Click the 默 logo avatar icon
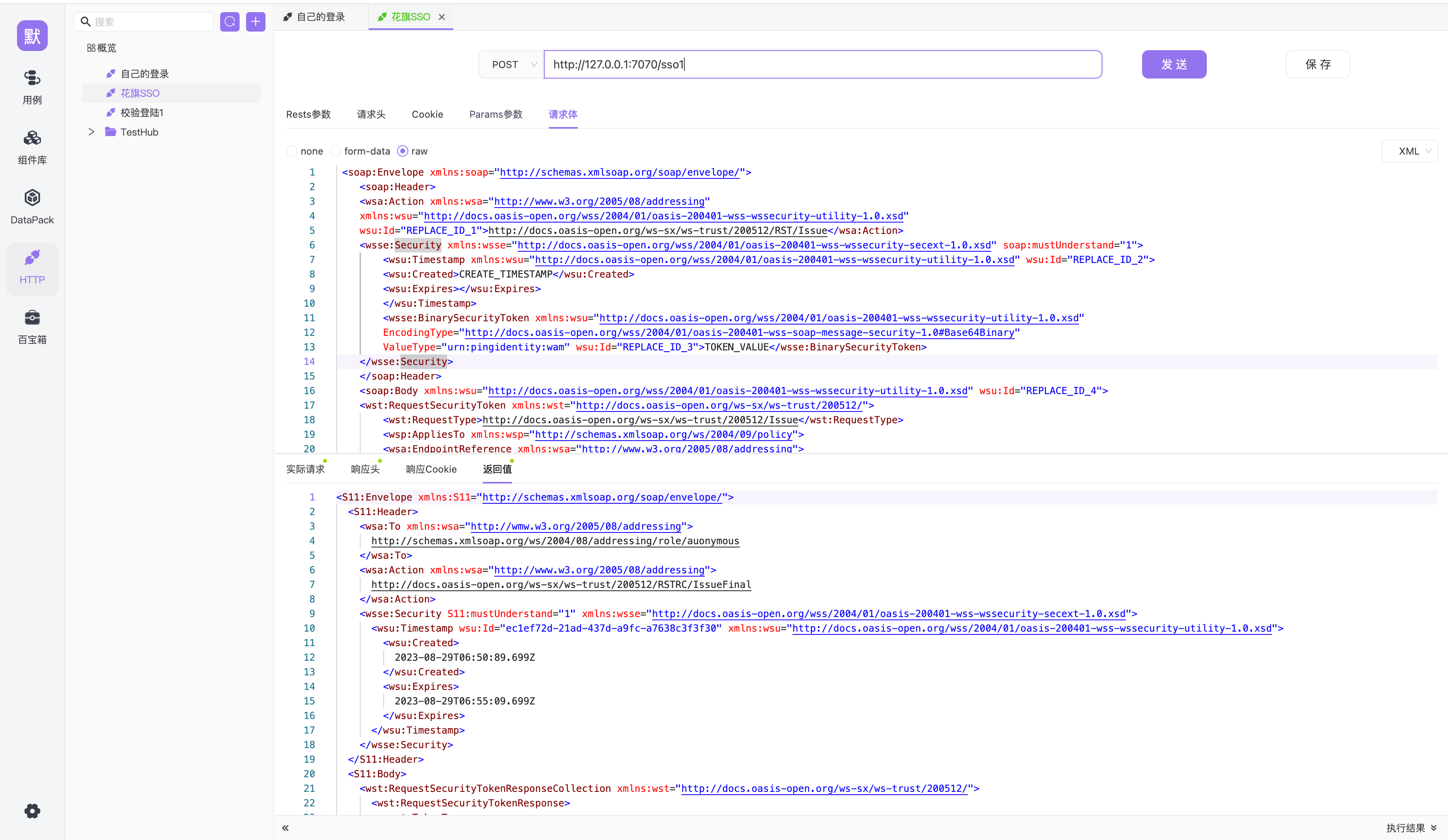Screen dimensions: 1448x840 [x=32, y=36]
